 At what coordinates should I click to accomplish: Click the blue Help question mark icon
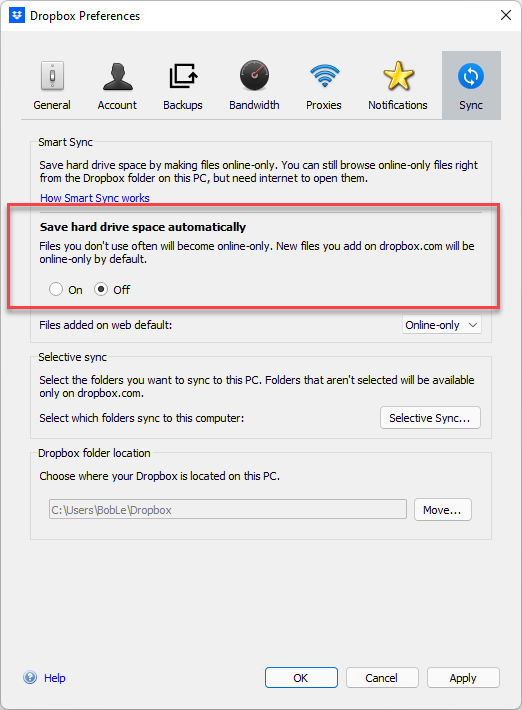(30, 677)
